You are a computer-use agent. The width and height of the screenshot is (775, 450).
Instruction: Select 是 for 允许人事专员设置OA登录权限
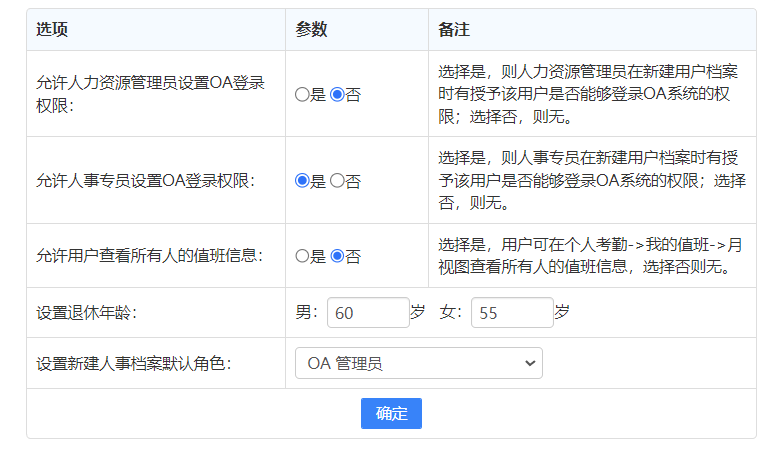tap(302, 181)
